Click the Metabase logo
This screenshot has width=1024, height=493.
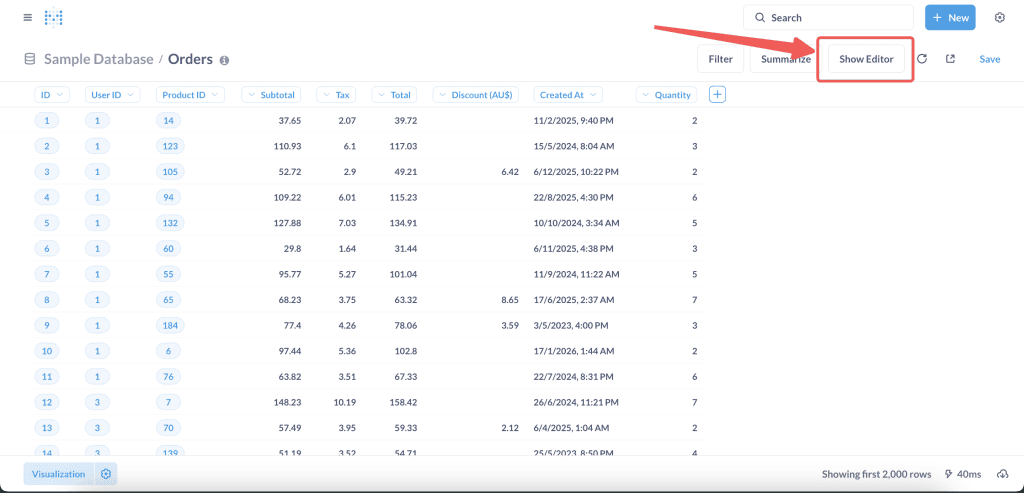(55, 18)
